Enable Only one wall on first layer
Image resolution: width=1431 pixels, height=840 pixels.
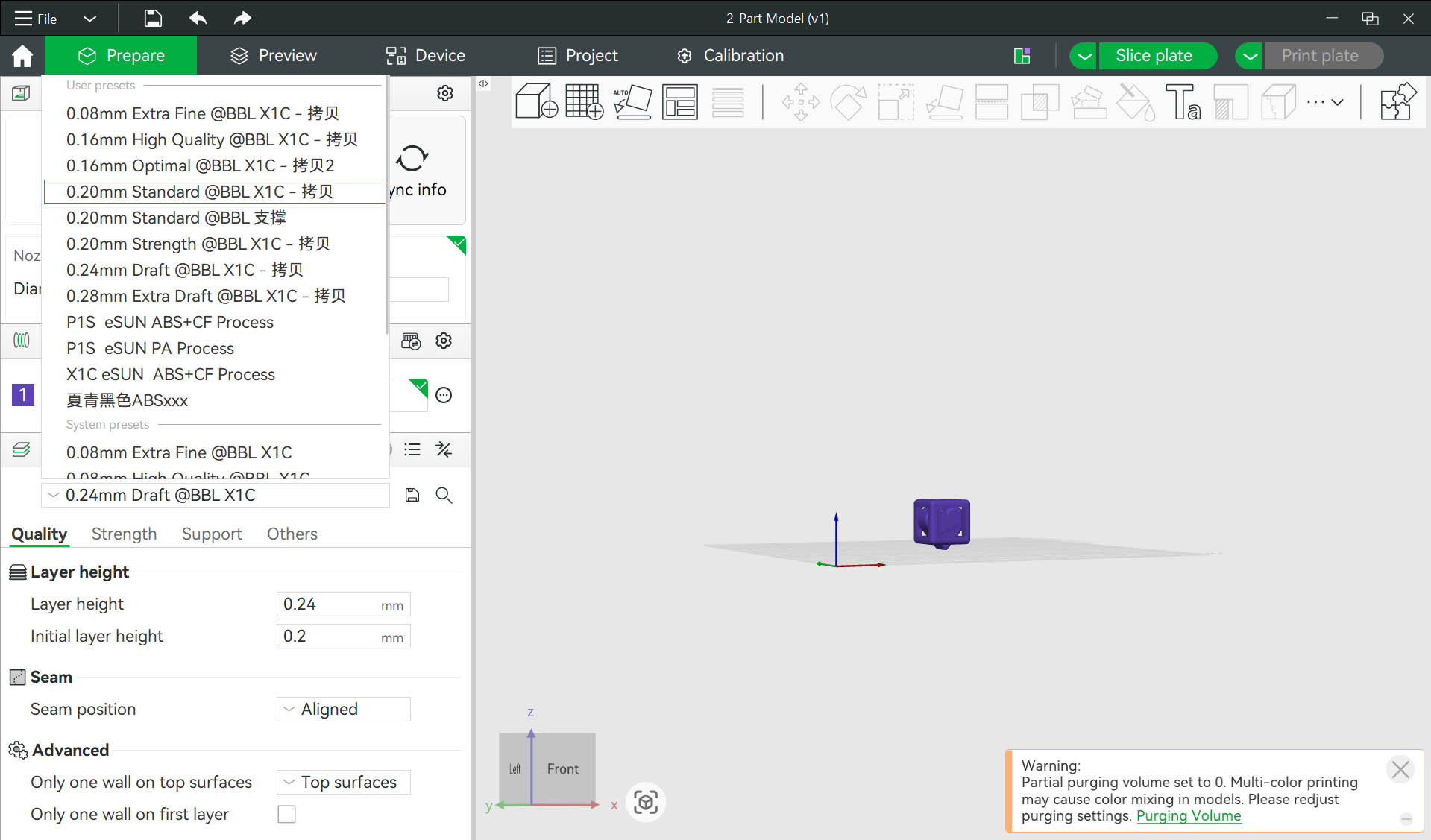[x=286, y=814]
